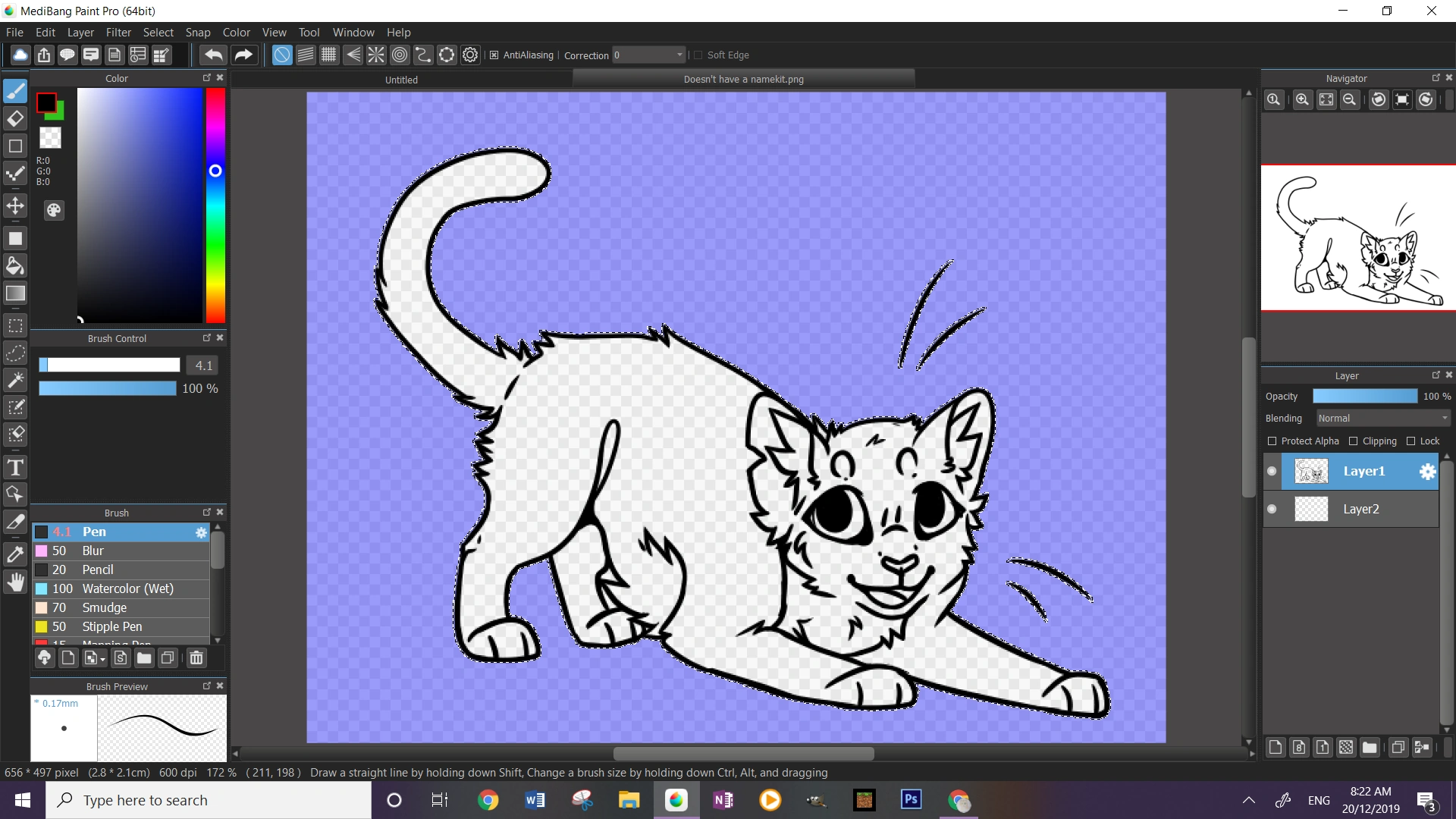
Task: Enable the Clipping checkbox
Action: (x=1354, y=441)
